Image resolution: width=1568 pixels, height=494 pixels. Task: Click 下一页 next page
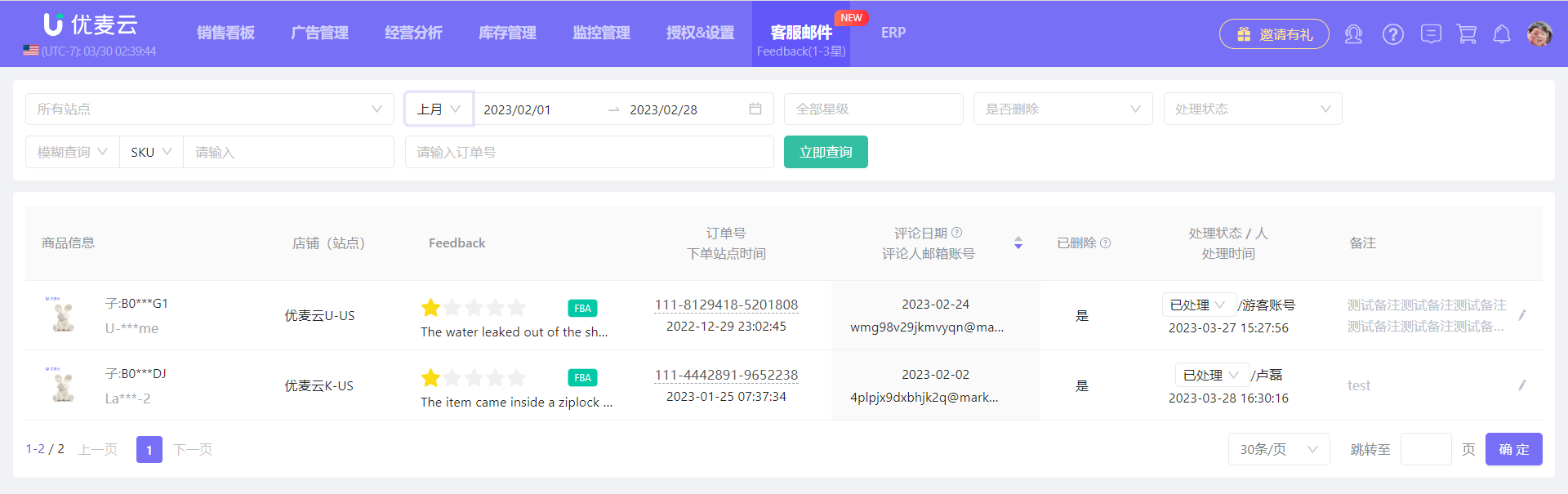pos(193,450)
